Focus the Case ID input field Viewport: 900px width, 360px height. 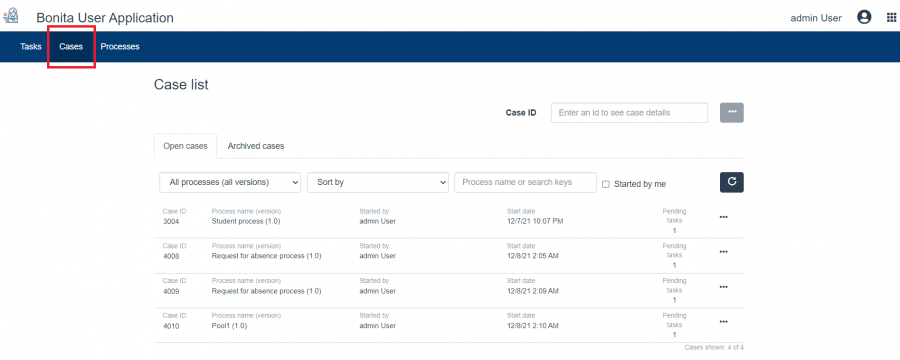click(x=629, y=113)
